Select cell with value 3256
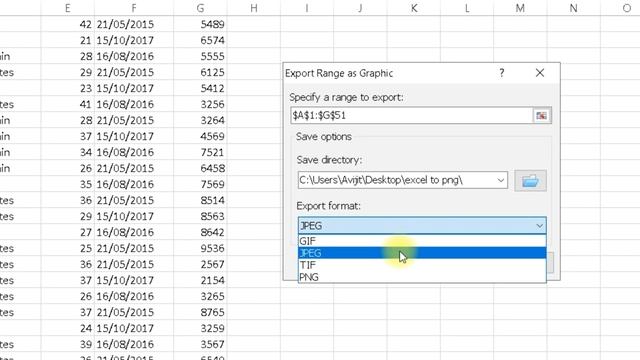Screen dimensions: 640x360 200,104
